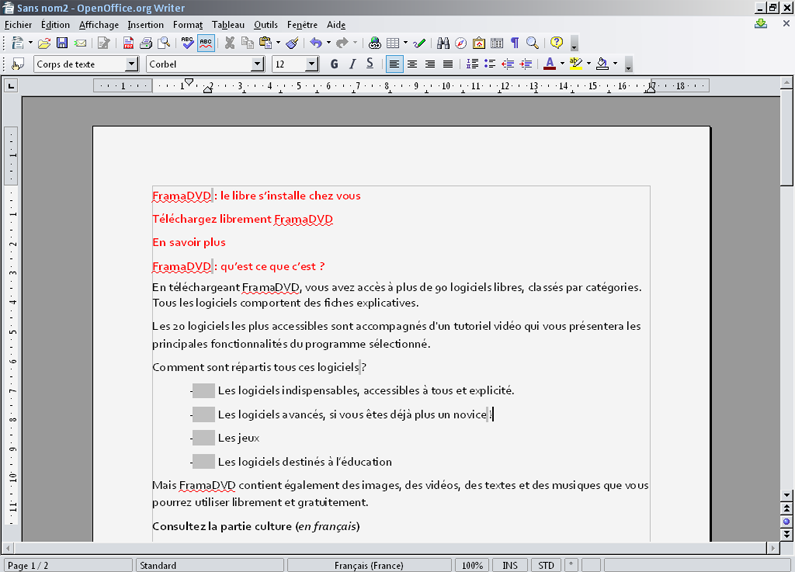Viewport: 795px width, 572px height.
Task: Open the Insertion menu
Action: tap(146, 25)
